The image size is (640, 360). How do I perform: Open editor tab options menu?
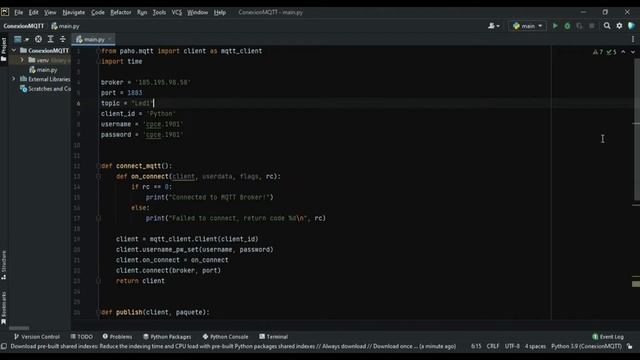coord(633,39)
